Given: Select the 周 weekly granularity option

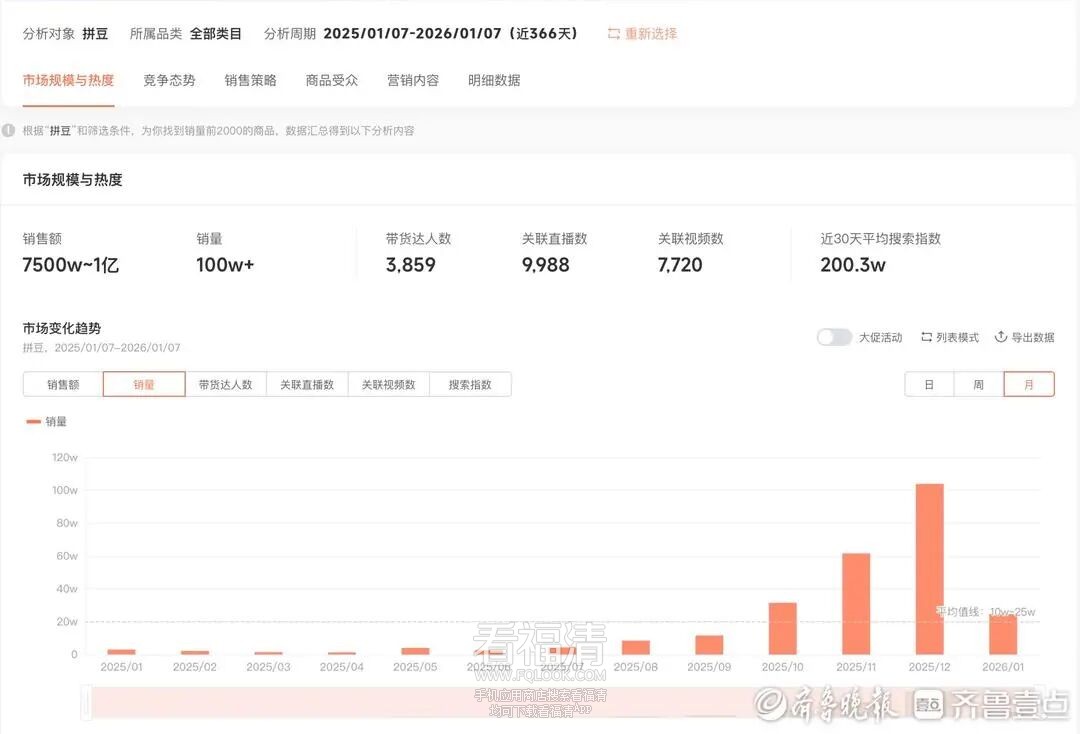Looking at the screenshot, I should pos(979,384).
